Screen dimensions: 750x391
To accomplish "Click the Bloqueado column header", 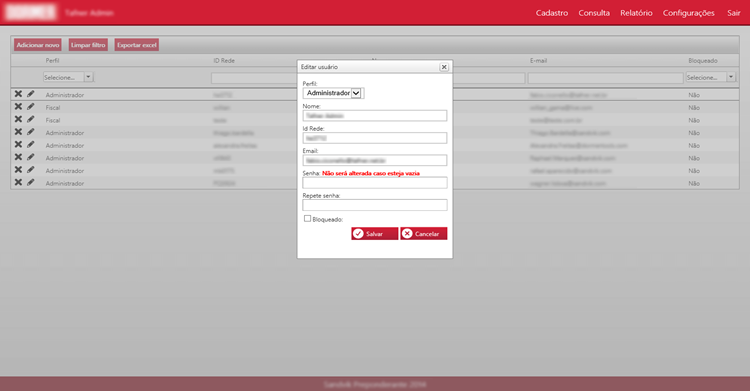I will click(703, 61).
